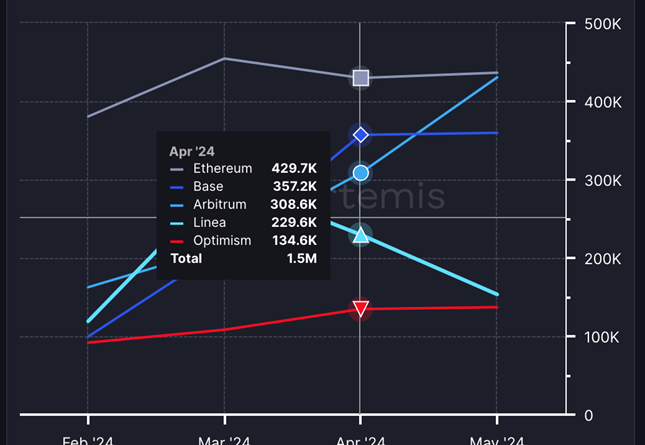The width and height of the screenshot is (645, 445).
Task: Click the Optimism inverted triangle marker
Action: coord(361,309)
